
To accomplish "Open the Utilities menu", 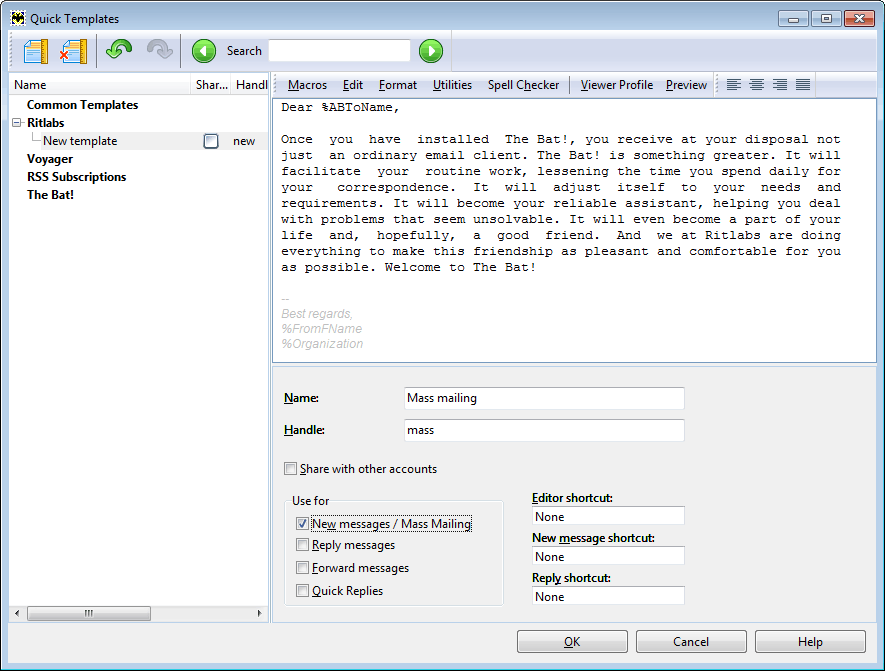I will point(452,85).
